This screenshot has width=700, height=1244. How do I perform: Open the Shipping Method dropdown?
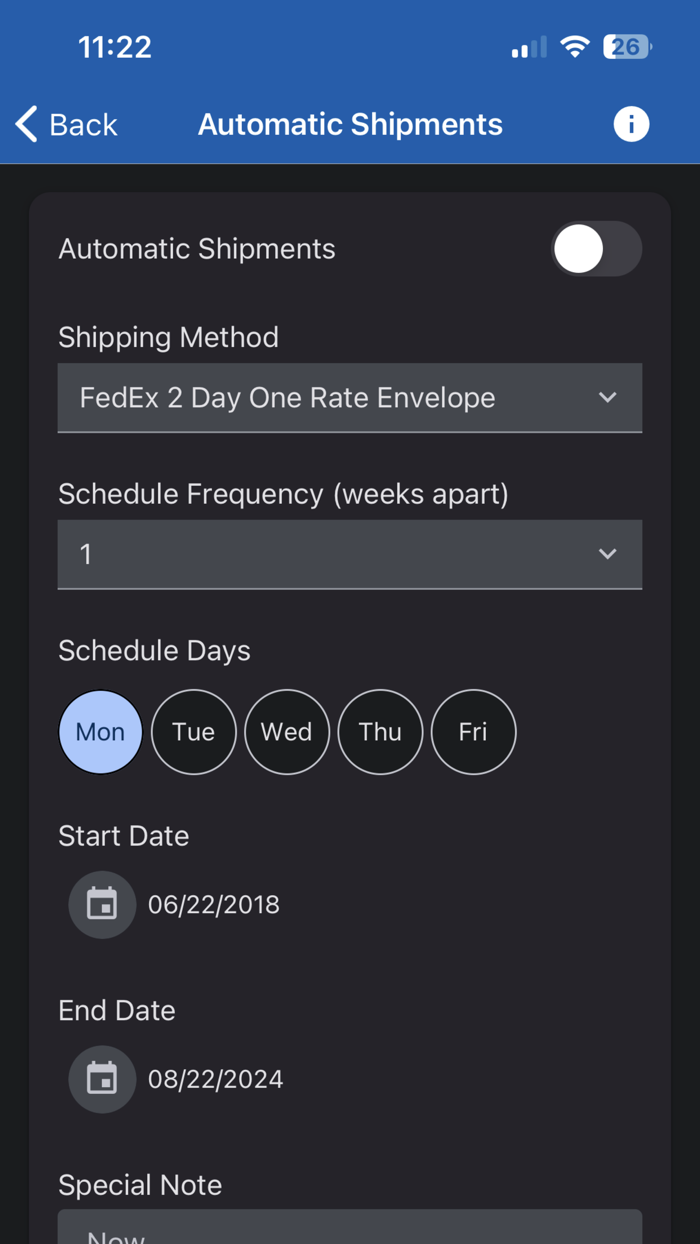(350, 397)
